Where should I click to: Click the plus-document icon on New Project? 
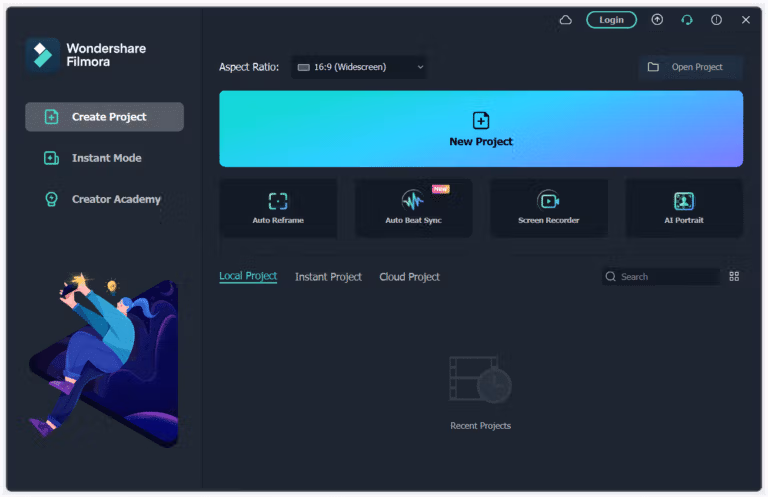click(481, 120)
